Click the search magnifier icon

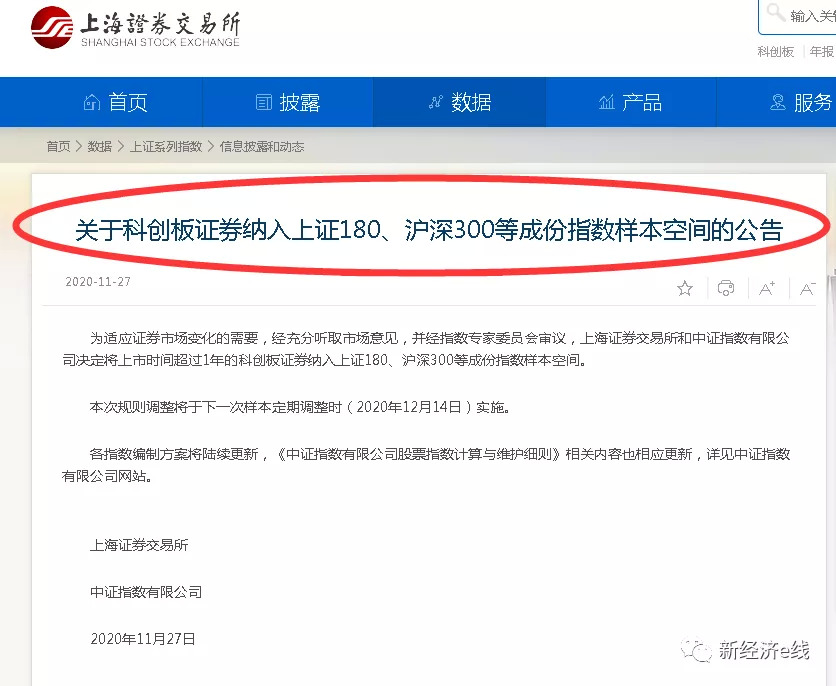click(x=775, y=12)
